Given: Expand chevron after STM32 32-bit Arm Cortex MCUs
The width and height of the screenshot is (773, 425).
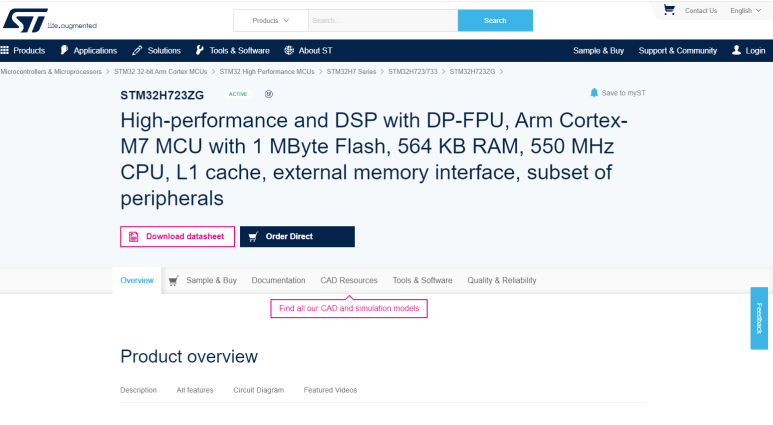Looking at the screenshot, I should (x=213, y=72).
